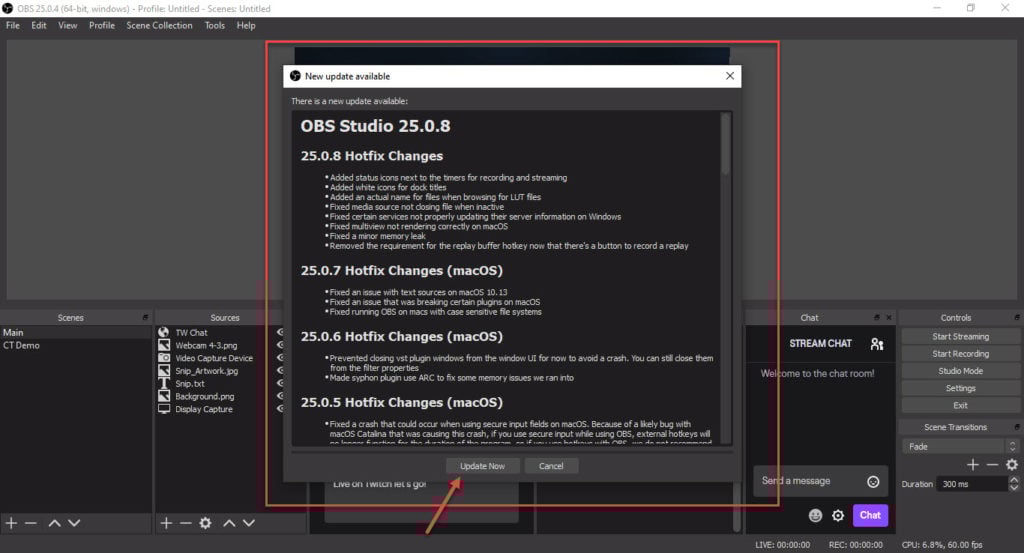Click the TW Chat browser globe icon
Screen dimensions: 1024x553
click(163, 332)
